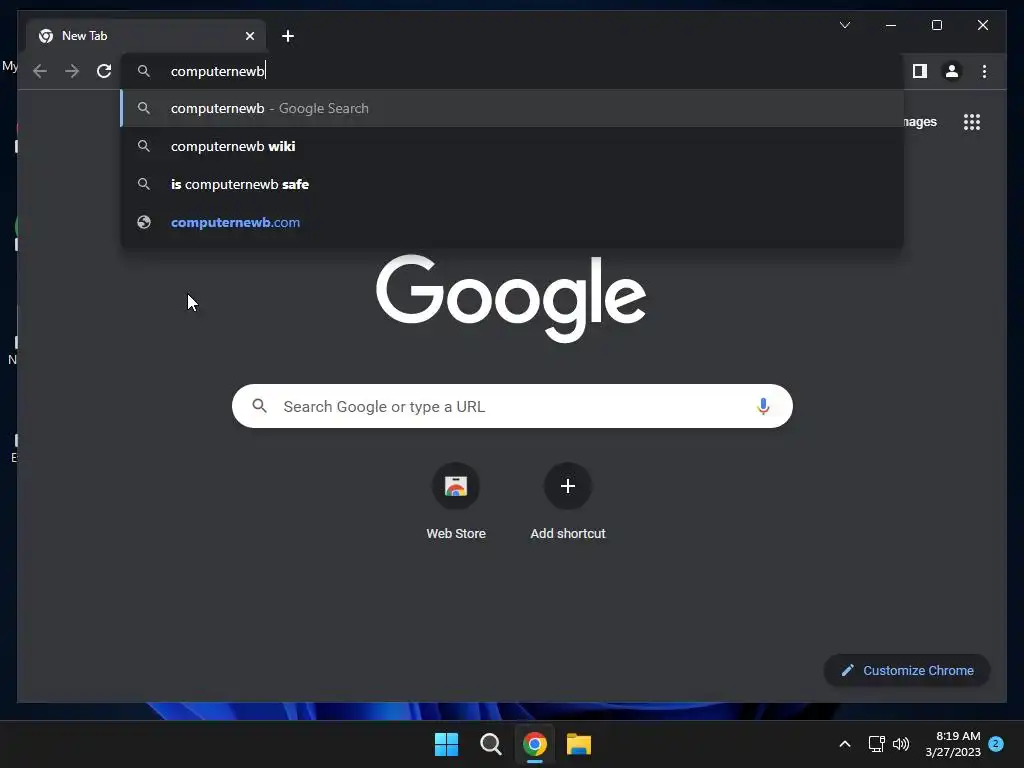1024x768 pixels.
Task: Open Windows Search from the taskbar
Action: pyautogui.click(x=490, y=744)
